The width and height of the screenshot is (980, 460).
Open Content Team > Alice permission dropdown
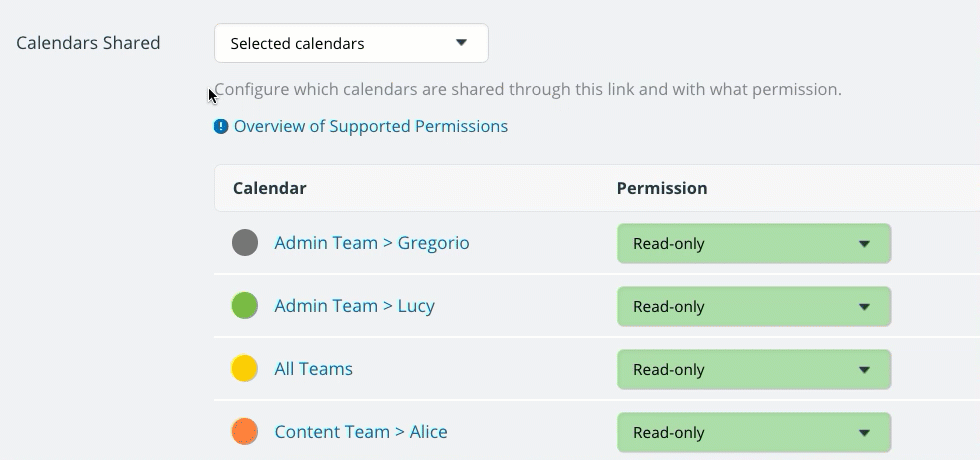pos(754,432)
